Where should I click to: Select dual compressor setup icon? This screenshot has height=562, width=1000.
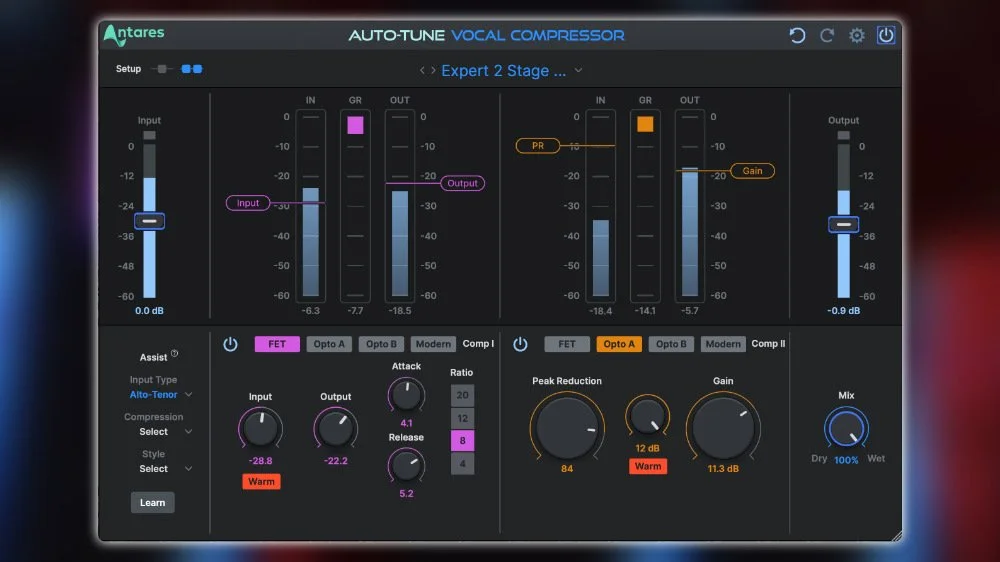(192, 69)
